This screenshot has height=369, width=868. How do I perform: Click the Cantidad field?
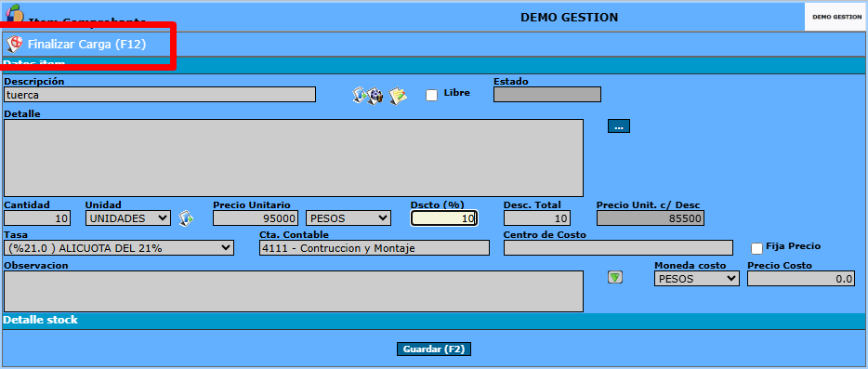(x=37, y=218)
